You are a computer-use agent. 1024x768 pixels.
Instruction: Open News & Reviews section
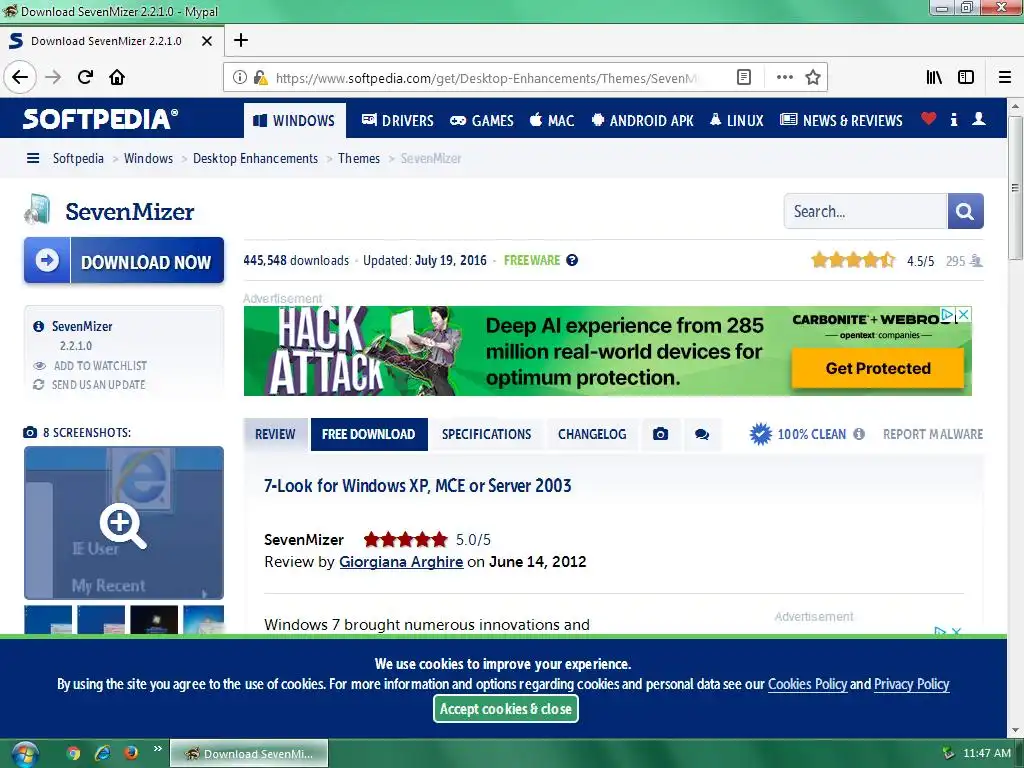pyautogui.click(x=841, y=121)
